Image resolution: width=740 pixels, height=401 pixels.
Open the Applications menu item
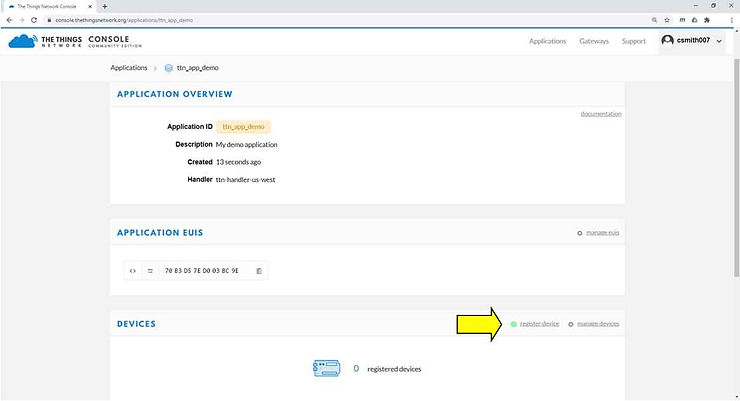tap(547, 41)
